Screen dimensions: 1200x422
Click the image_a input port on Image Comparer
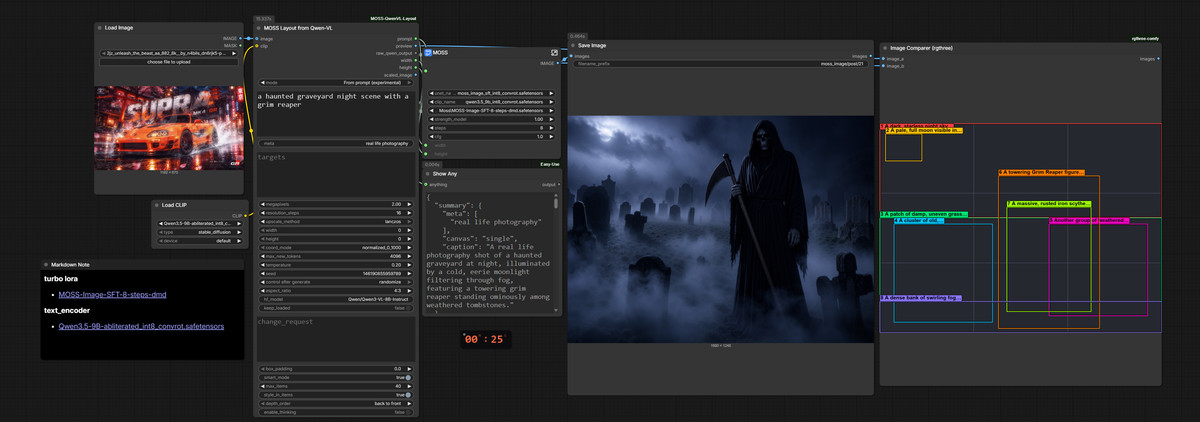883,58
